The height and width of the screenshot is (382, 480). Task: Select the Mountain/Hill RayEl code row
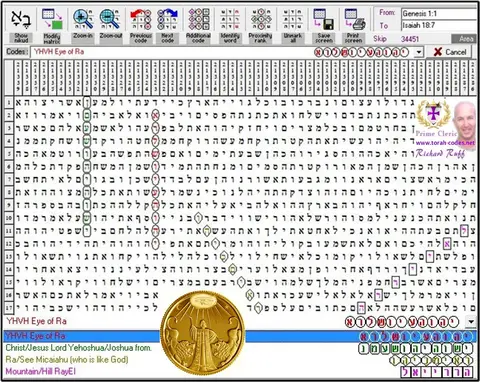coord(240,372)
